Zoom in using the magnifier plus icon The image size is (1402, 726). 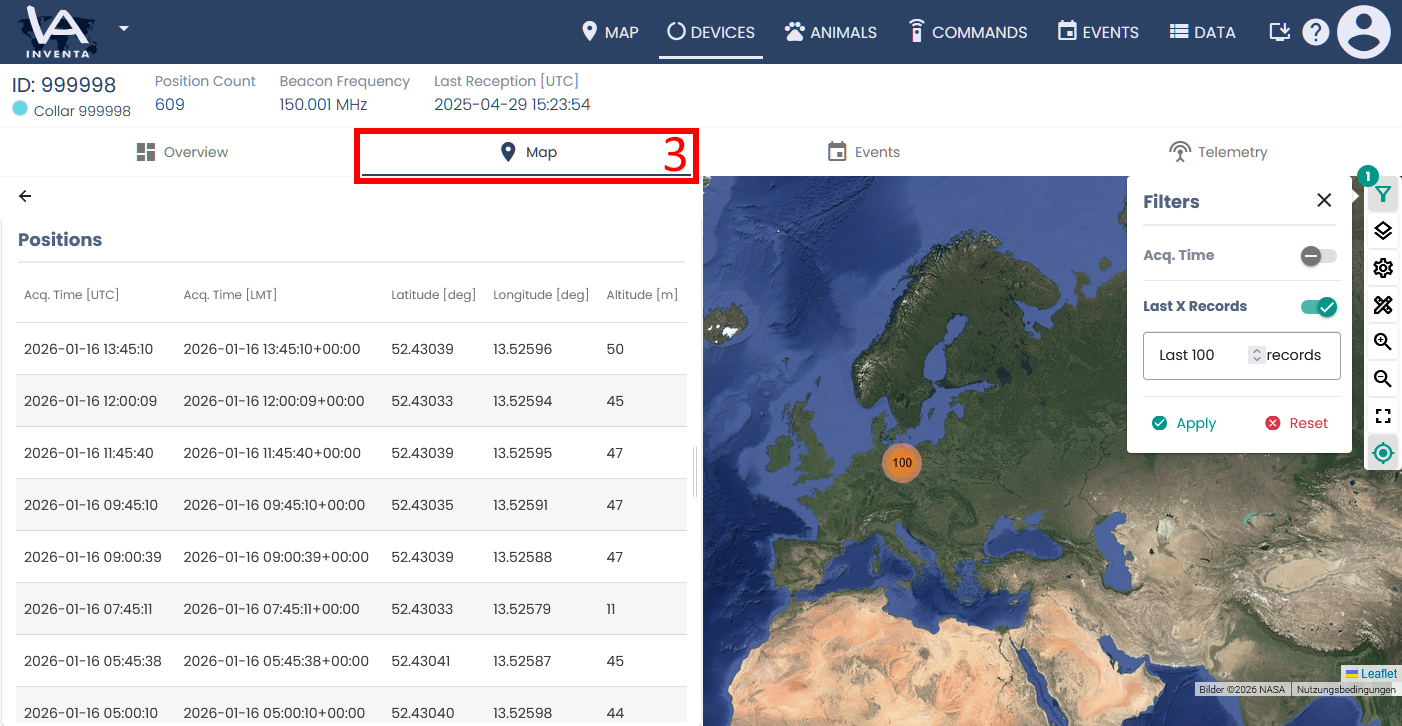click(1383, 342)
